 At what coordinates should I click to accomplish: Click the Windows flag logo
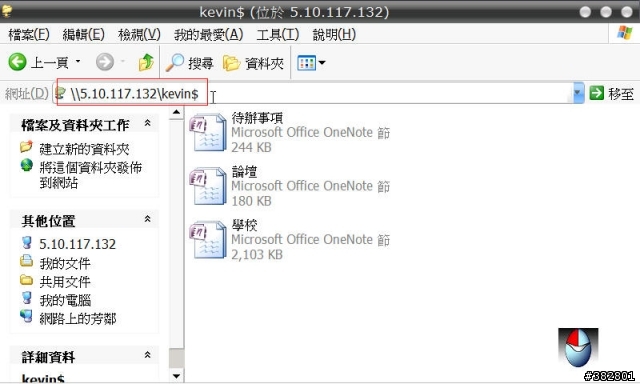[625, 33]
